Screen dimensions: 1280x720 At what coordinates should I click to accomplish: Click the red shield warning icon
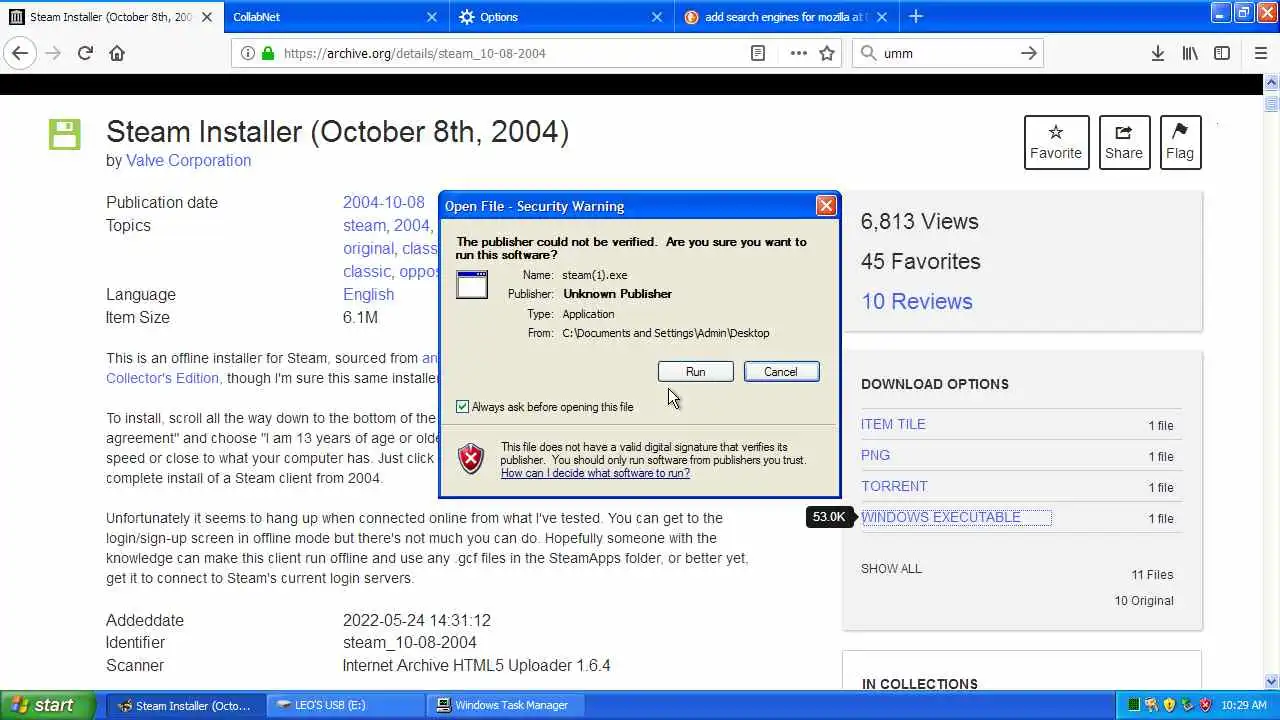coord(471,459)
